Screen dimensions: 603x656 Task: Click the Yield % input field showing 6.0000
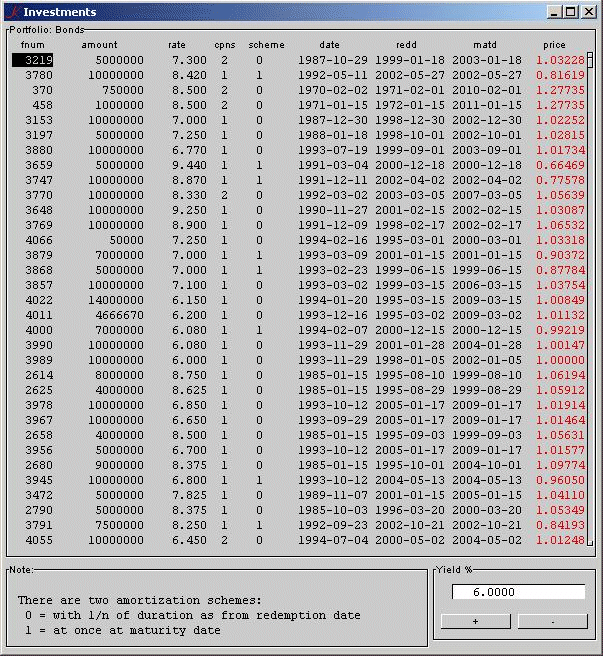point(518,592)
